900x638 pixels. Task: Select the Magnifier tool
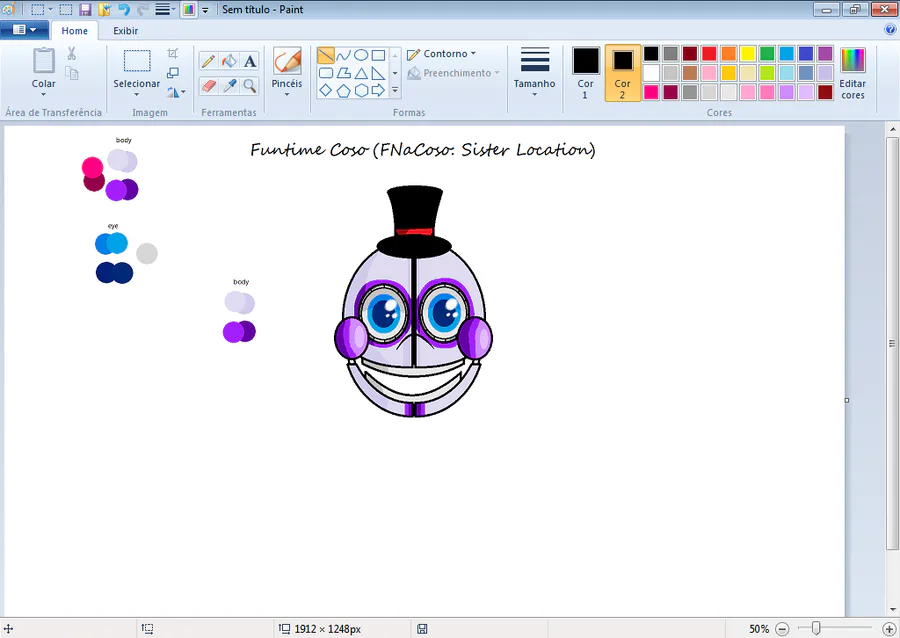(250, 86)
